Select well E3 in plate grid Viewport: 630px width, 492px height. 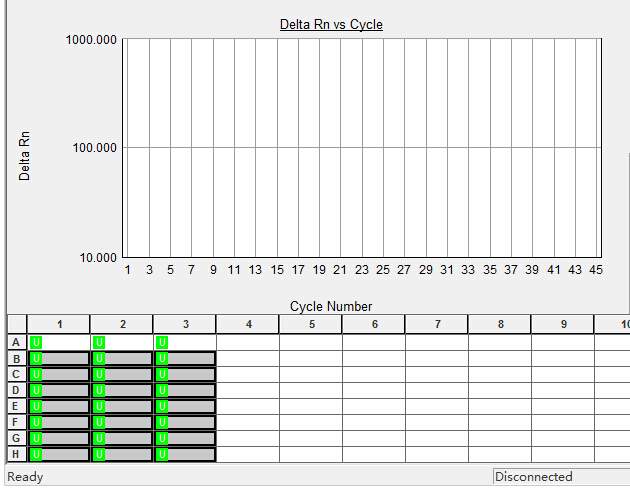185,406
